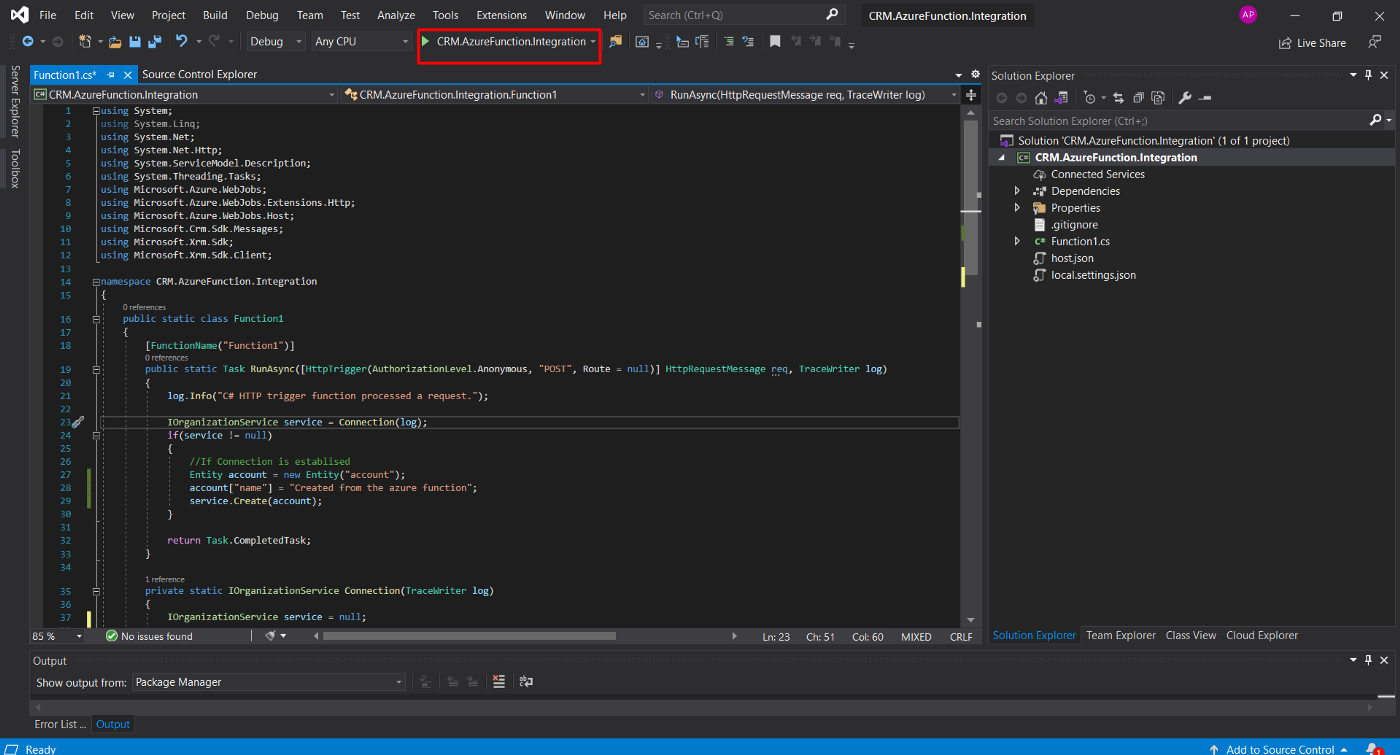Open the Build menu
The width and height of the screenshot is (1400, 755).
[x=214, y=15]
